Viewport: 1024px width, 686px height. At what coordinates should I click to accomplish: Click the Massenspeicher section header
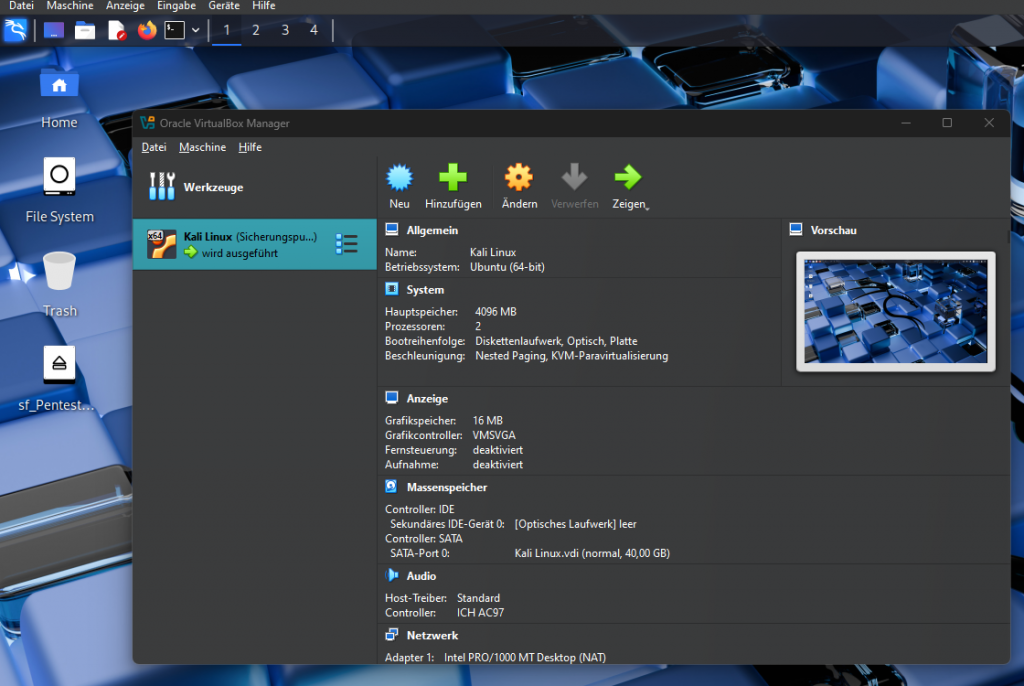(x=446, y=487)
